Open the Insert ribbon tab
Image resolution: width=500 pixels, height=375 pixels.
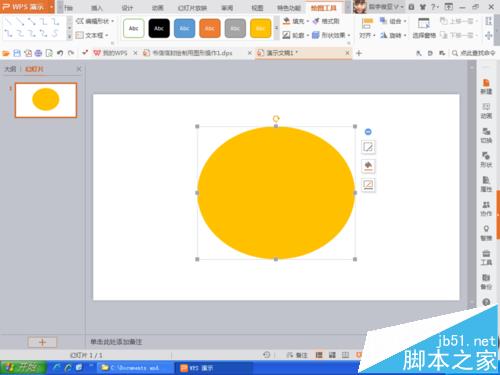[97, 8]
